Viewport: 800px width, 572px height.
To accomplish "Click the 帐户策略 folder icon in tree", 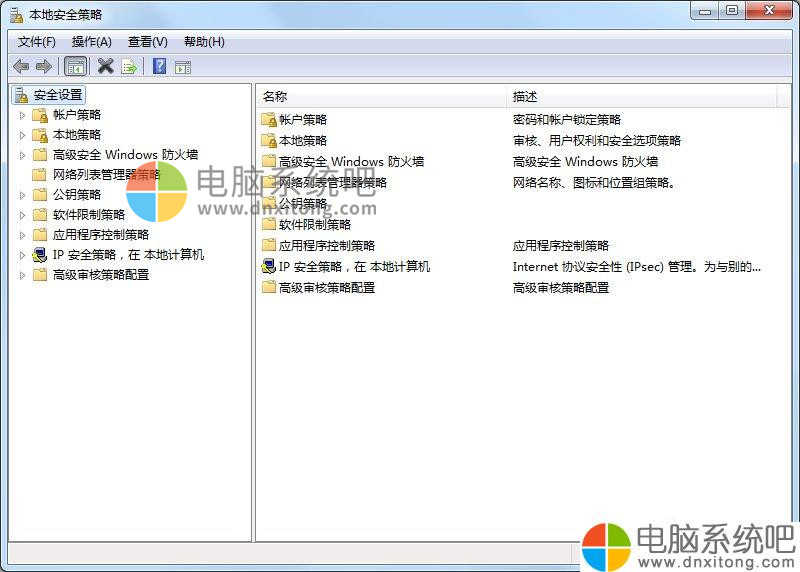I will [40, 115].
